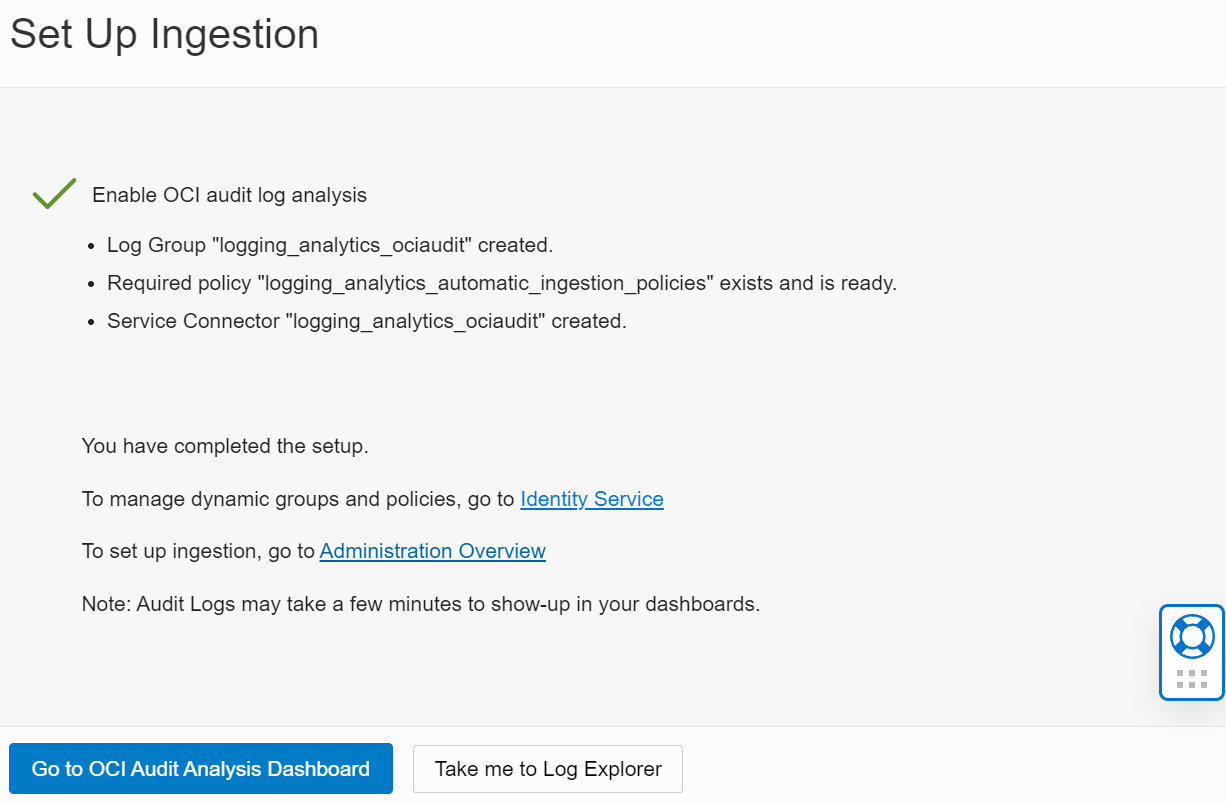Image resolution: width=1226 pixels, height=803 pixels.
Task: Click the Enable OCI audit log analysis label
Action: tap(229, 195)
